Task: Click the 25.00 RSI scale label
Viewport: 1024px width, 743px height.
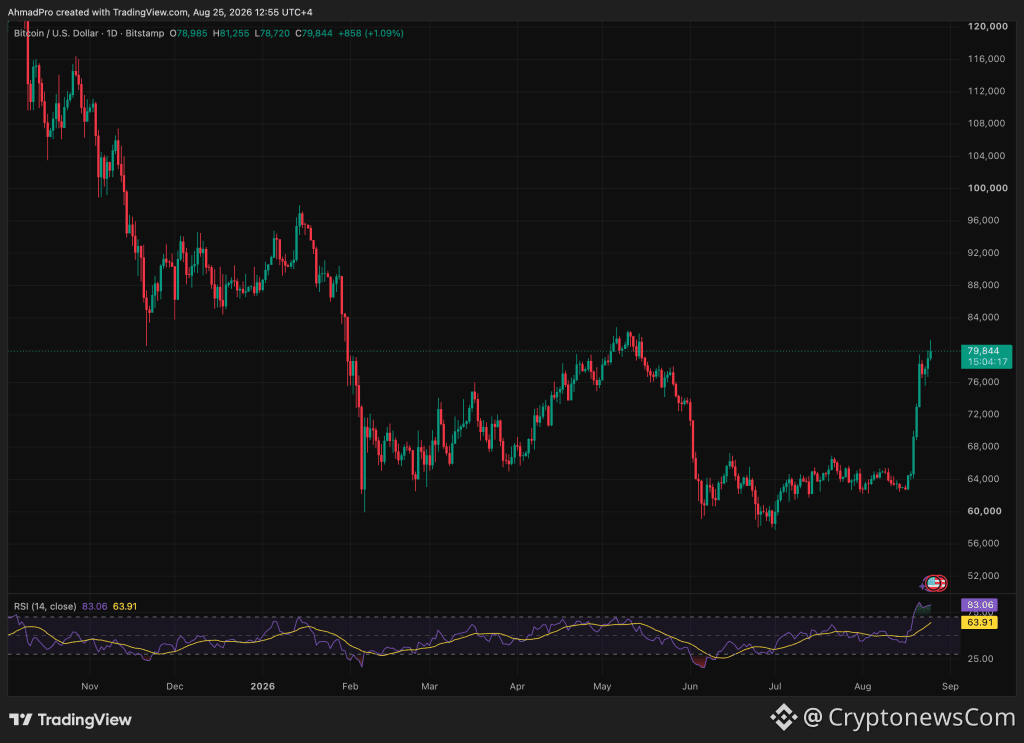Action: tap(980, 659)
